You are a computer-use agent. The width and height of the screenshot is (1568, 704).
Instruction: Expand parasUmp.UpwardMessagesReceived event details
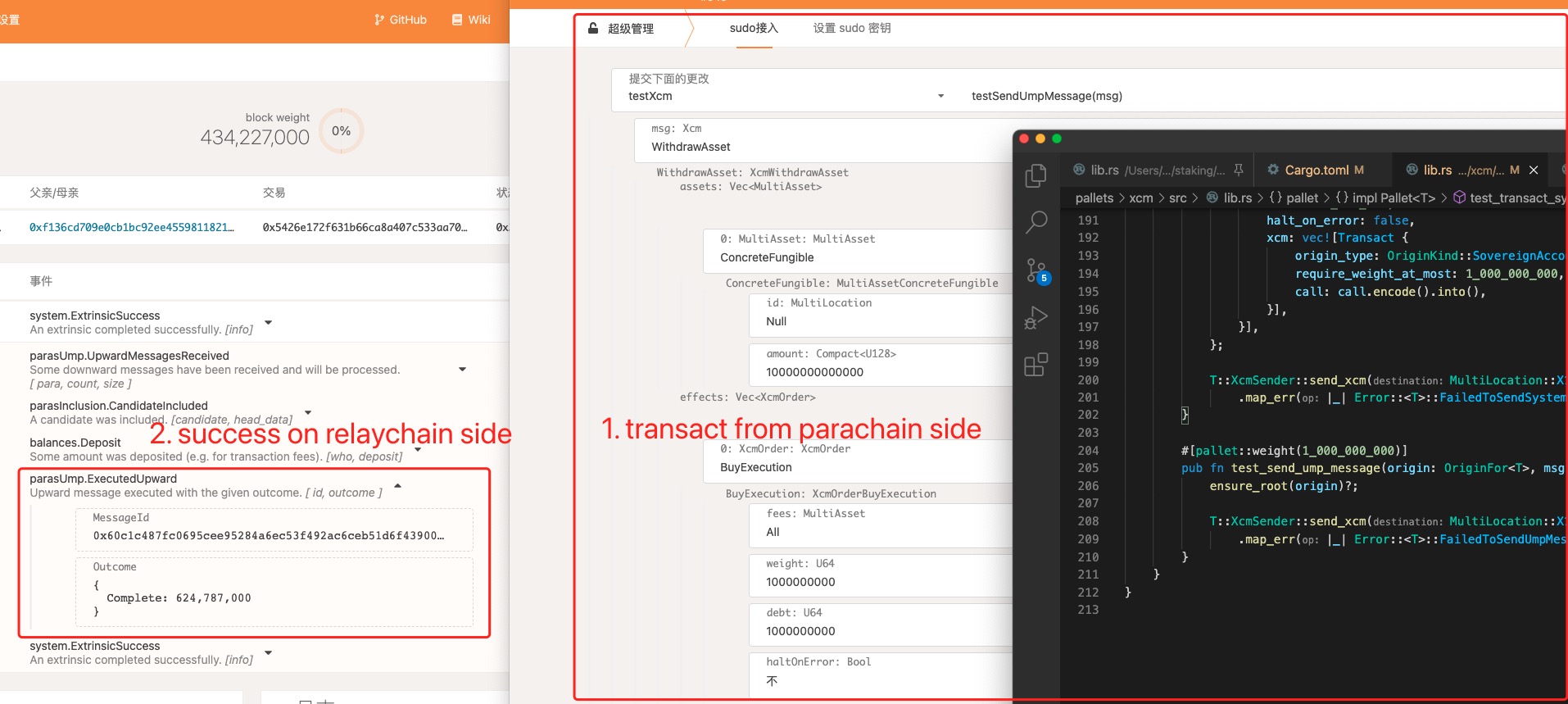462,370
